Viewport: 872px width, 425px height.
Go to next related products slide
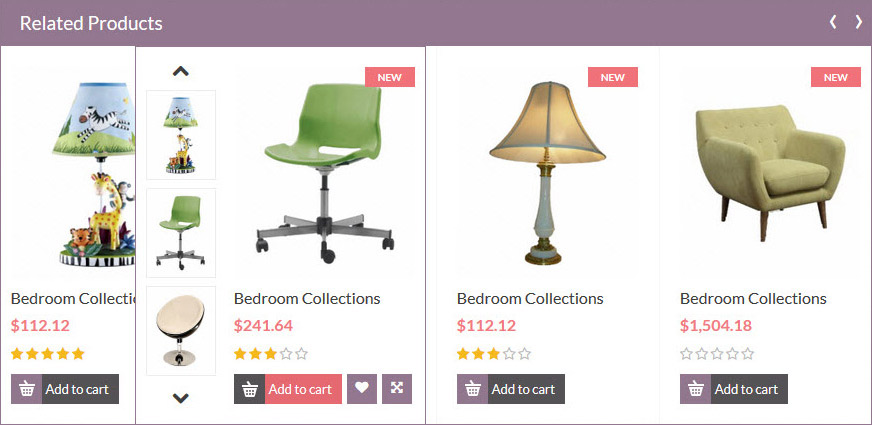(x=858, y=22)
